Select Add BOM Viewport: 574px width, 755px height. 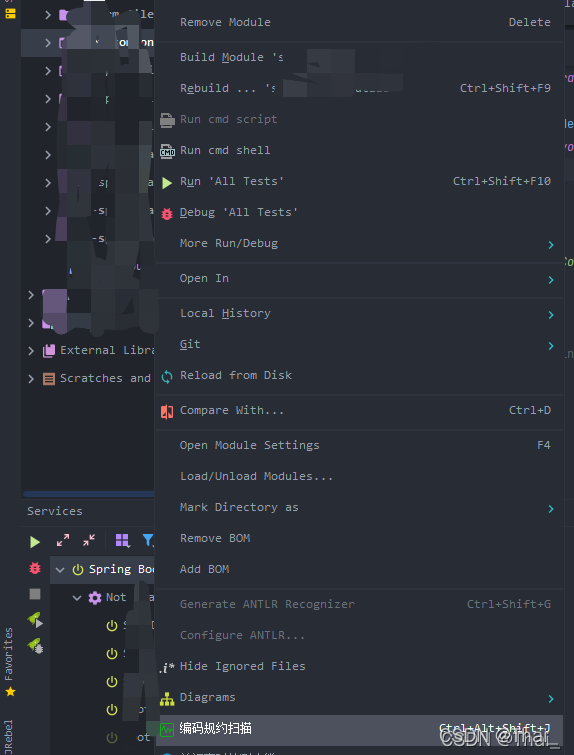pos(359,569)
